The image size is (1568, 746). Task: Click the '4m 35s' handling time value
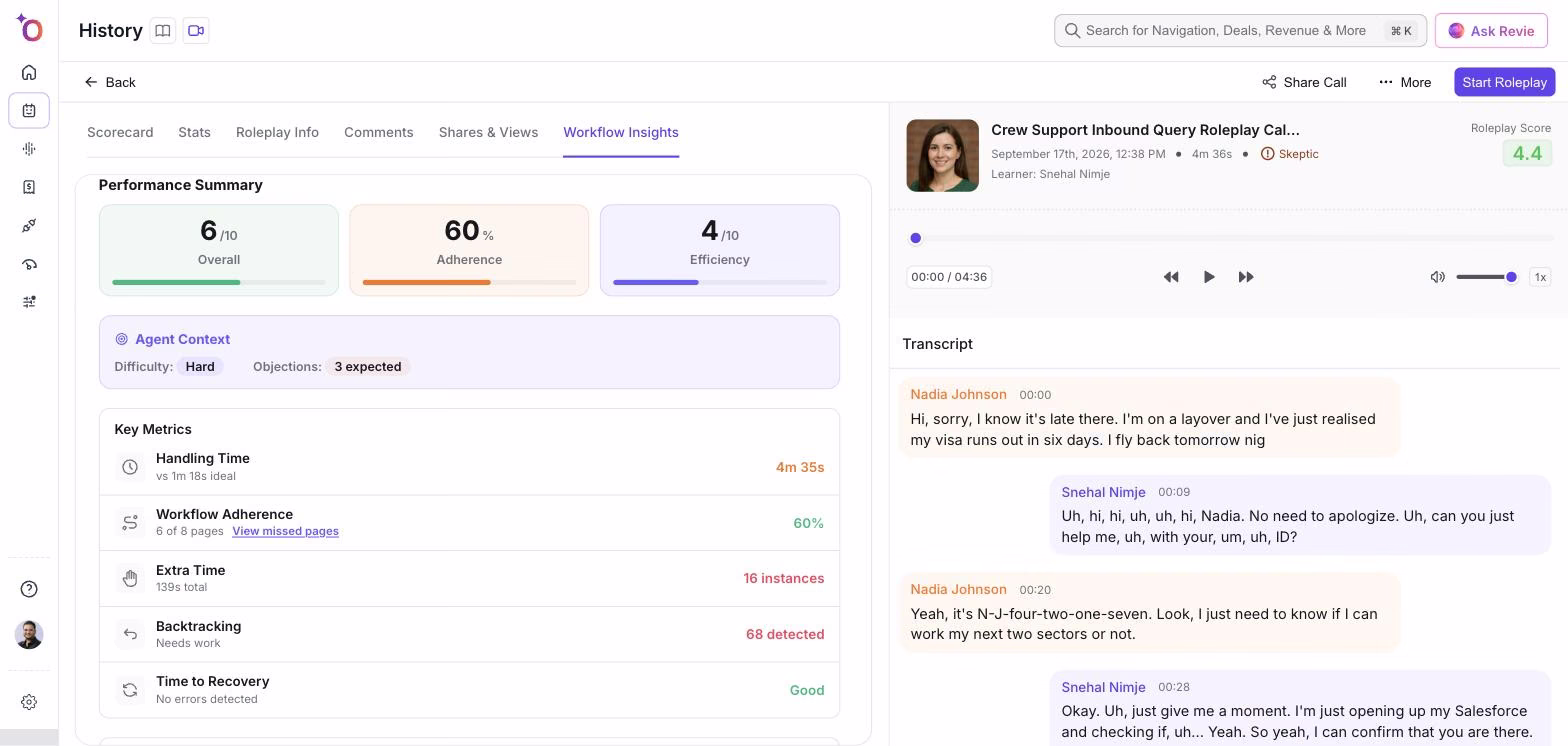800,467
